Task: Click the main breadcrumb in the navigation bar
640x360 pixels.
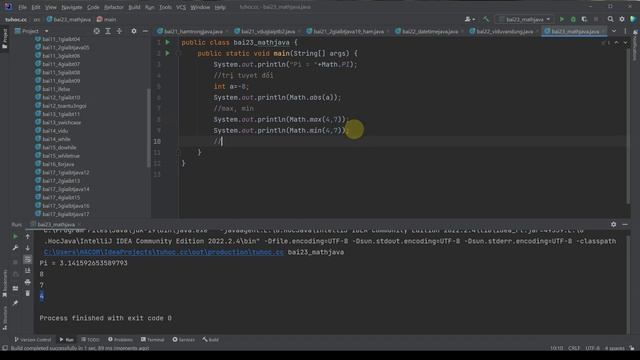Action: (107, 19)
